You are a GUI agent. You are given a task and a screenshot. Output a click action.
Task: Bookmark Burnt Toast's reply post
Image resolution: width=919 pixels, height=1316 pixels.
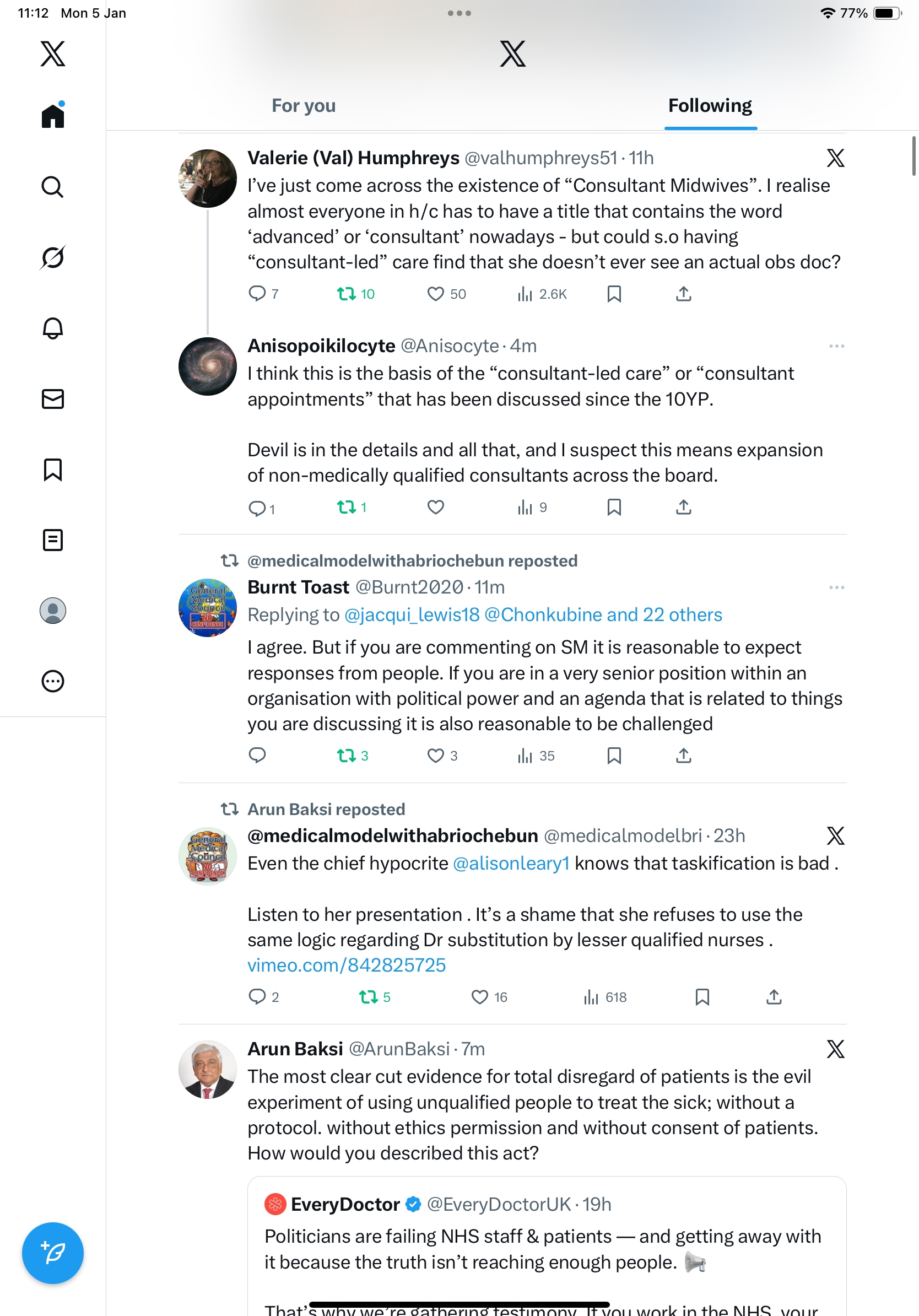click(x=614, y=756)
